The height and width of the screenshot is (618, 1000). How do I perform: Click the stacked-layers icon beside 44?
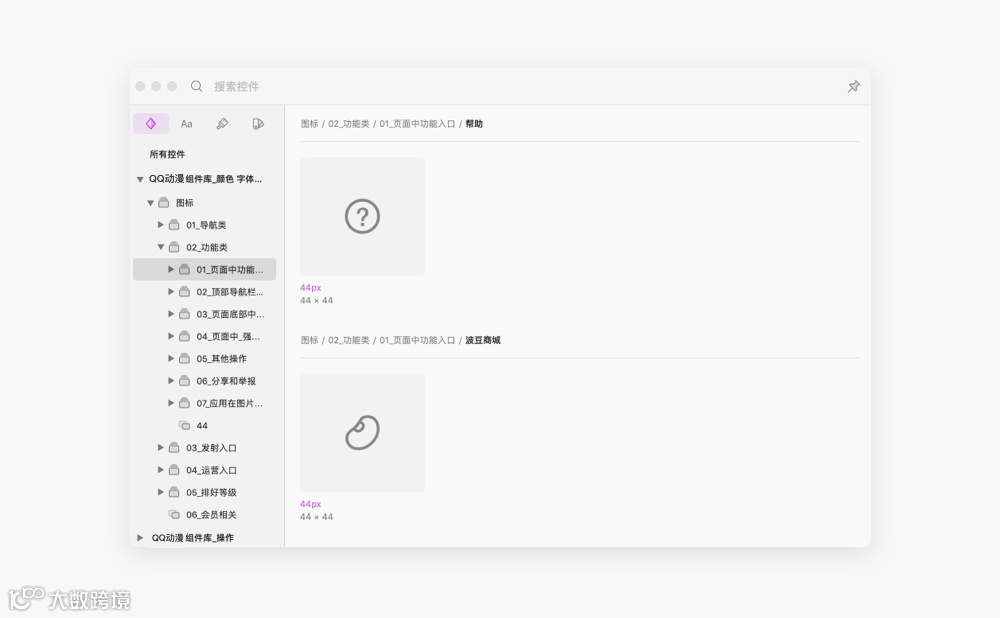pyautogui.click(x=184, y=425)
